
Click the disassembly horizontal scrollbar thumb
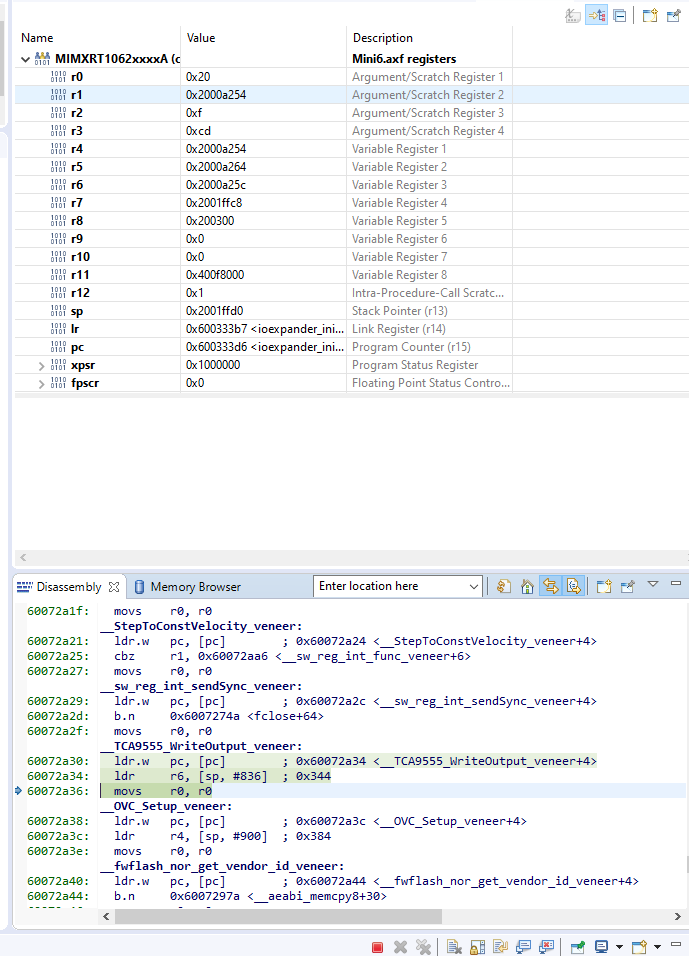coord(278,916)
